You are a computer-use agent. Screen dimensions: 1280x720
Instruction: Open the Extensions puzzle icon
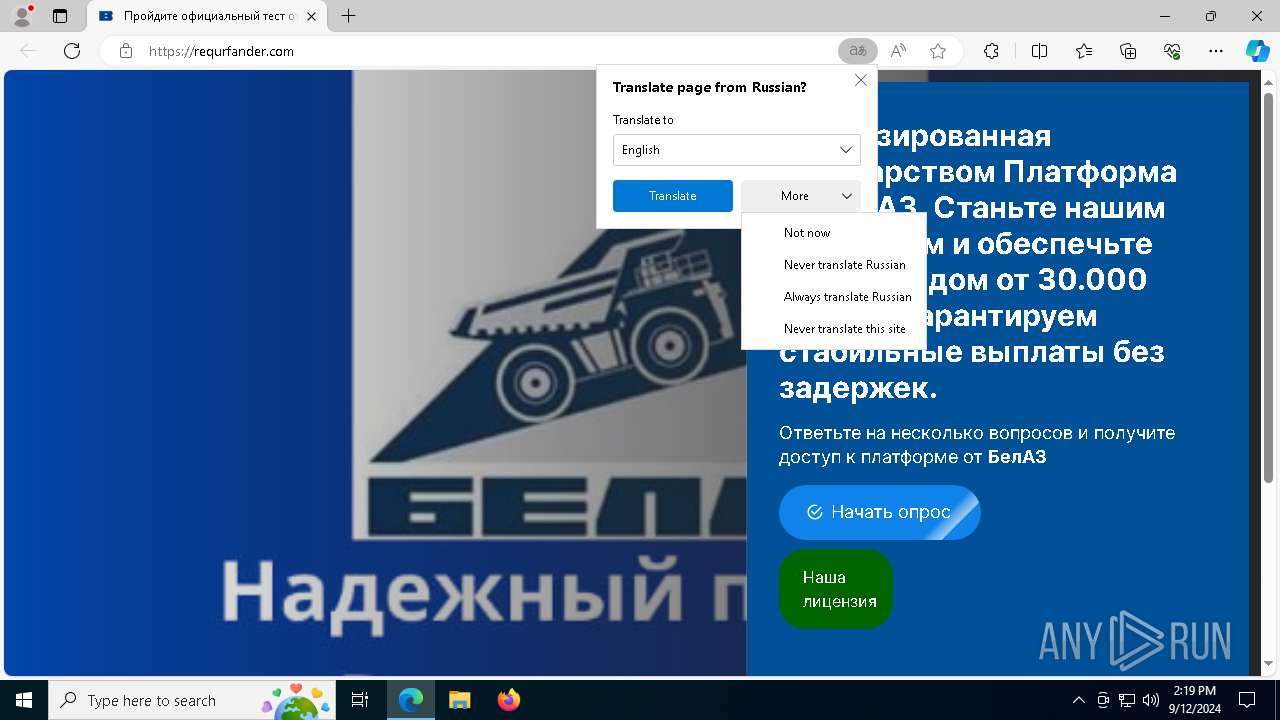coord(991,51)
